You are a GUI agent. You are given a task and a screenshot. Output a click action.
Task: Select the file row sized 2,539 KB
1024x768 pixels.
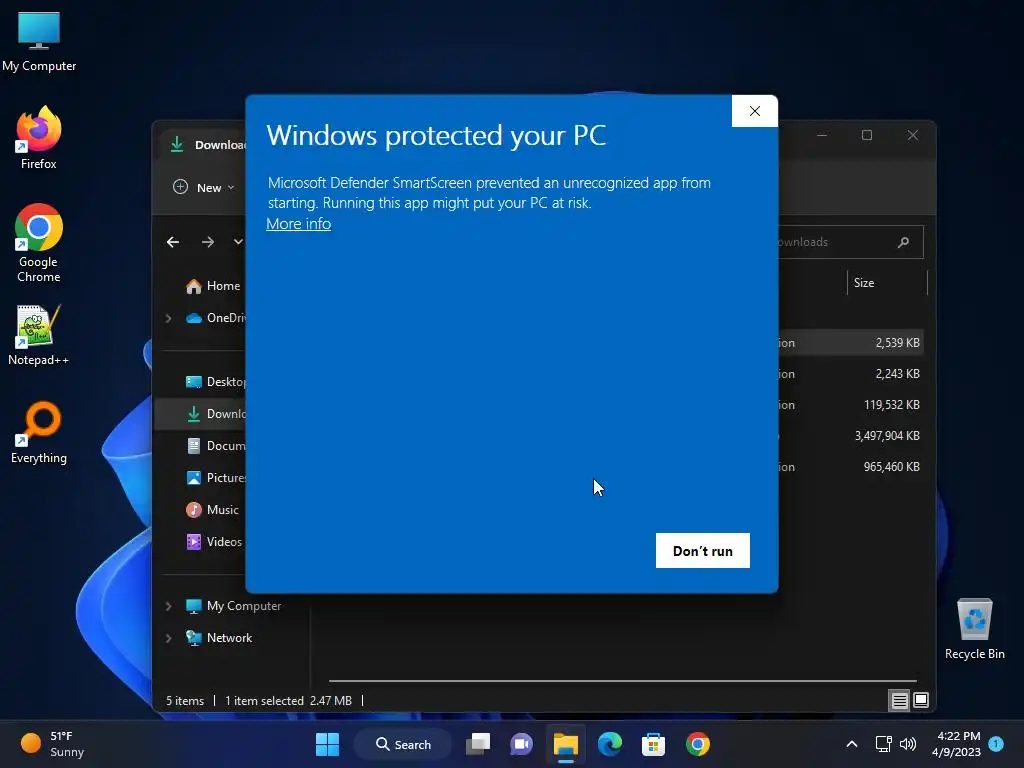pyautogui.click(x=850, y=343)
